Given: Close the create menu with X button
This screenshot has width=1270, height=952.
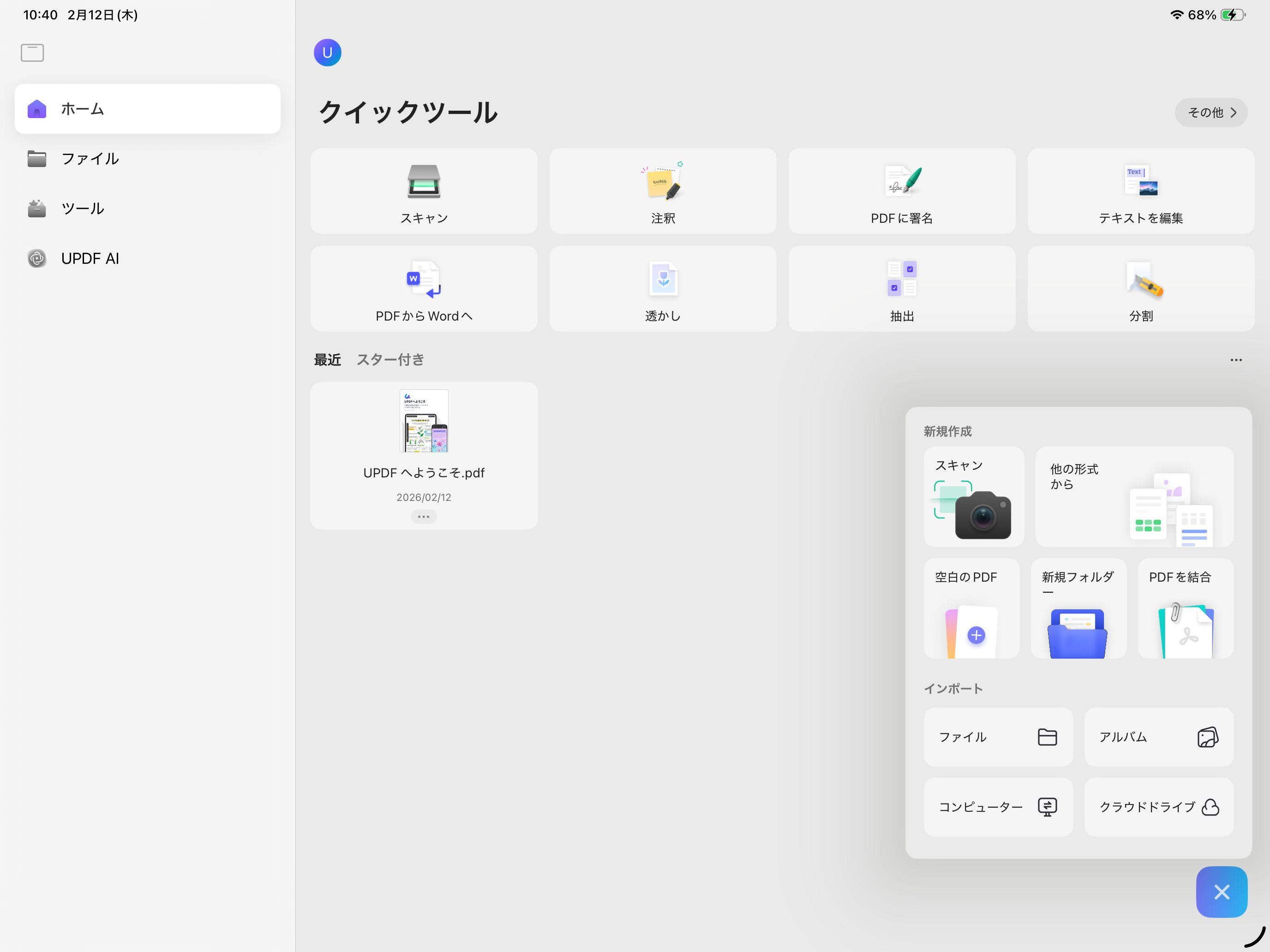Looking at the screenshot, I should point(1221,892).
